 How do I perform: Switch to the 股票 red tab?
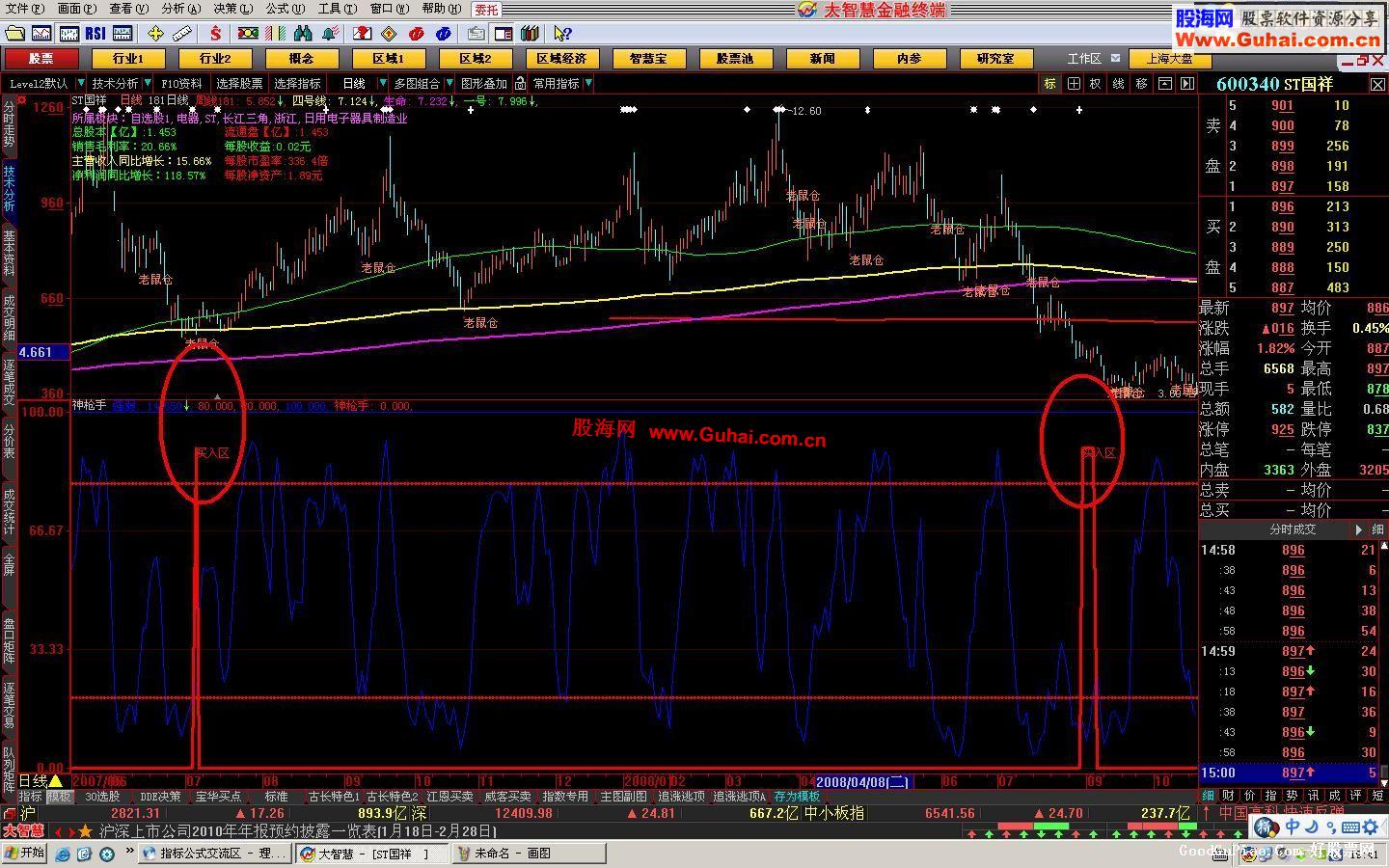[41, 59]
